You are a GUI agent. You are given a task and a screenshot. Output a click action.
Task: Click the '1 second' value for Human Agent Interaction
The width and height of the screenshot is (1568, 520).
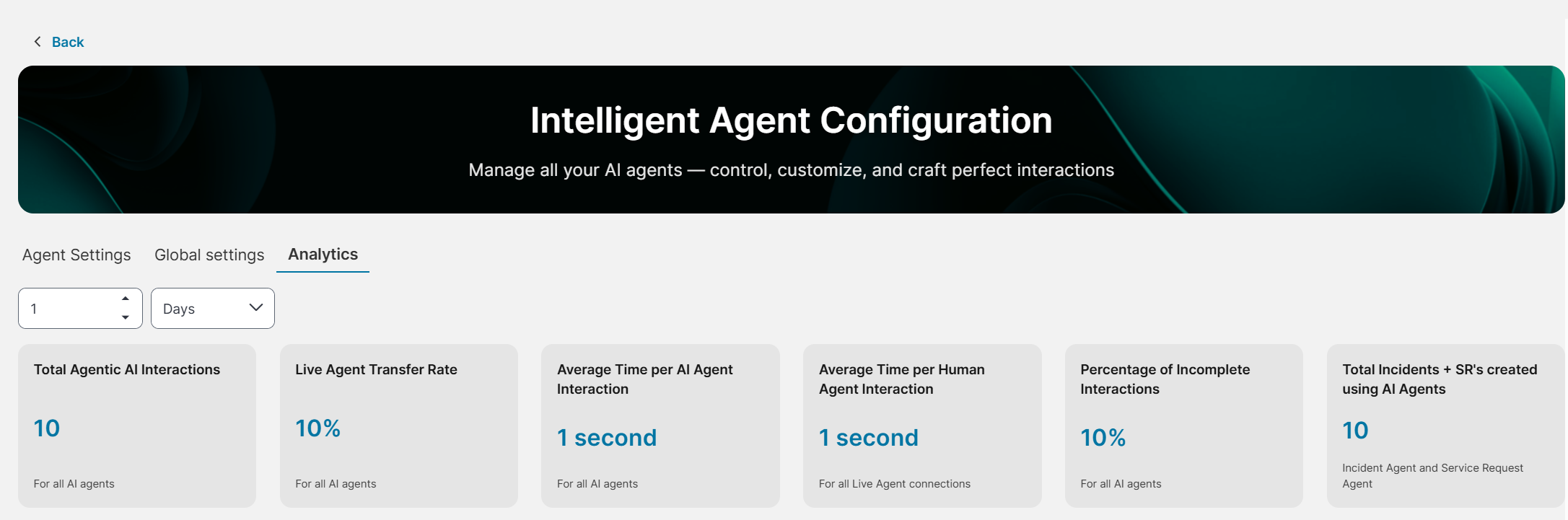[x=868, y=438]
